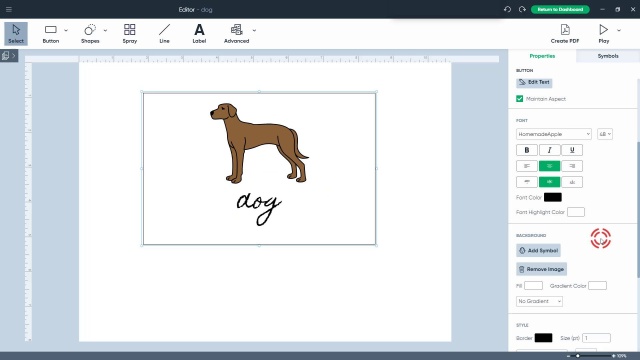This screenshot has height=360, width=640.
Task: Switch to the Symbols tab
Action: [x=608, y=56]
